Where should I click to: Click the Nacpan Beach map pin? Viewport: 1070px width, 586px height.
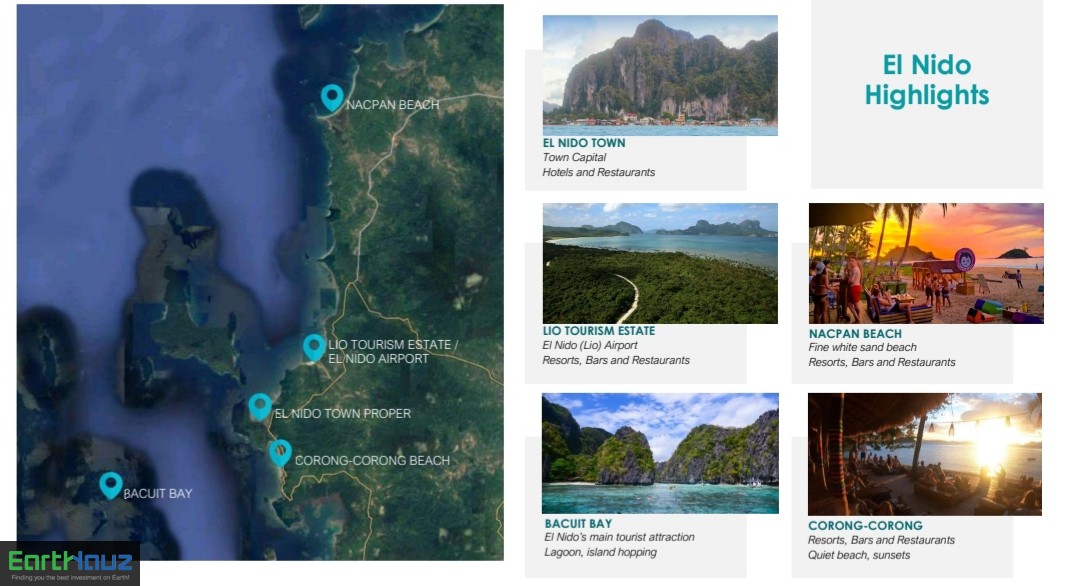[332, 98]
